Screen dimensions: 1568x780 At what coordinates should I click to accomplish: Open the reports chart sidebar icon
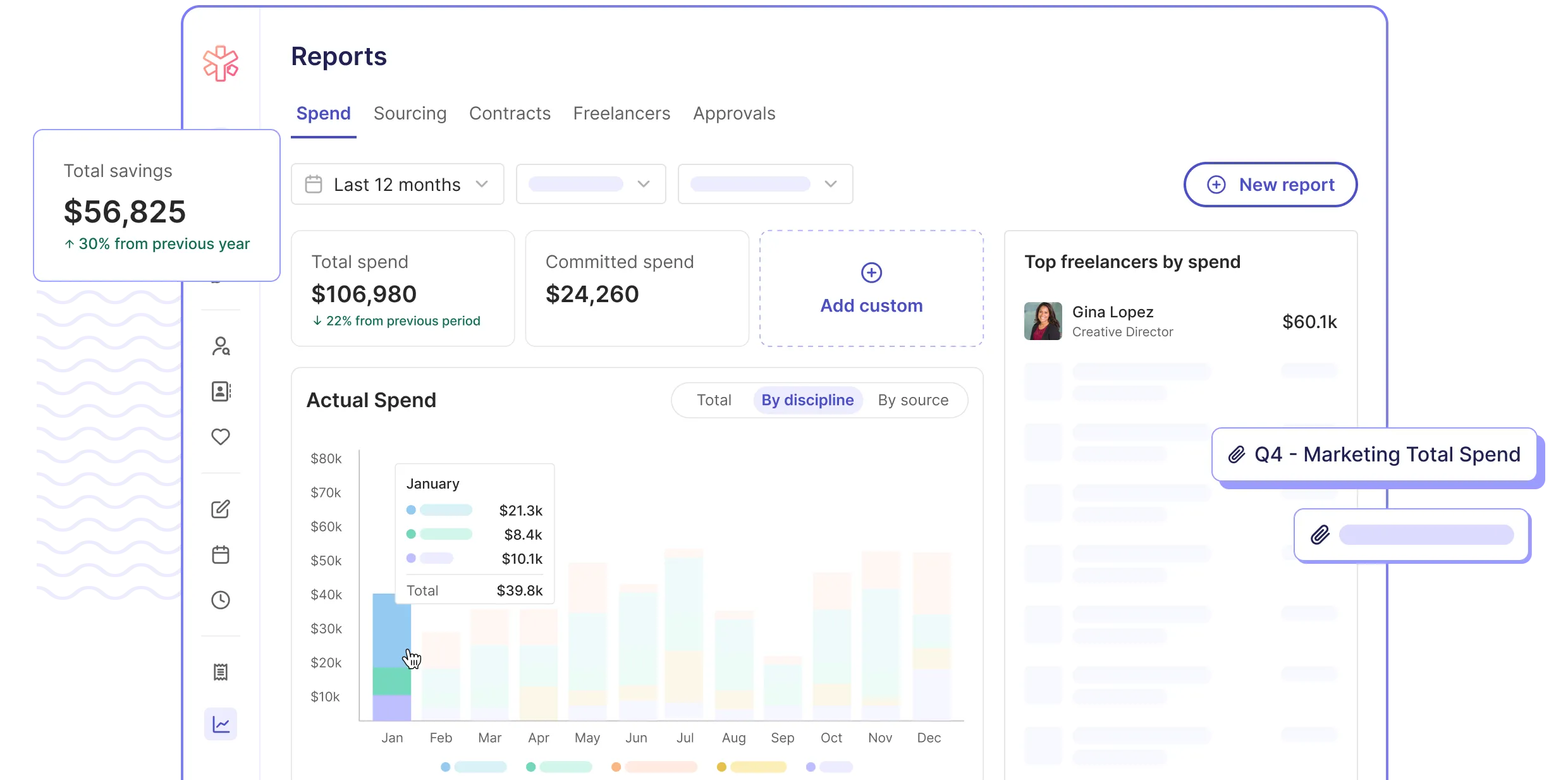coord(221,724)
